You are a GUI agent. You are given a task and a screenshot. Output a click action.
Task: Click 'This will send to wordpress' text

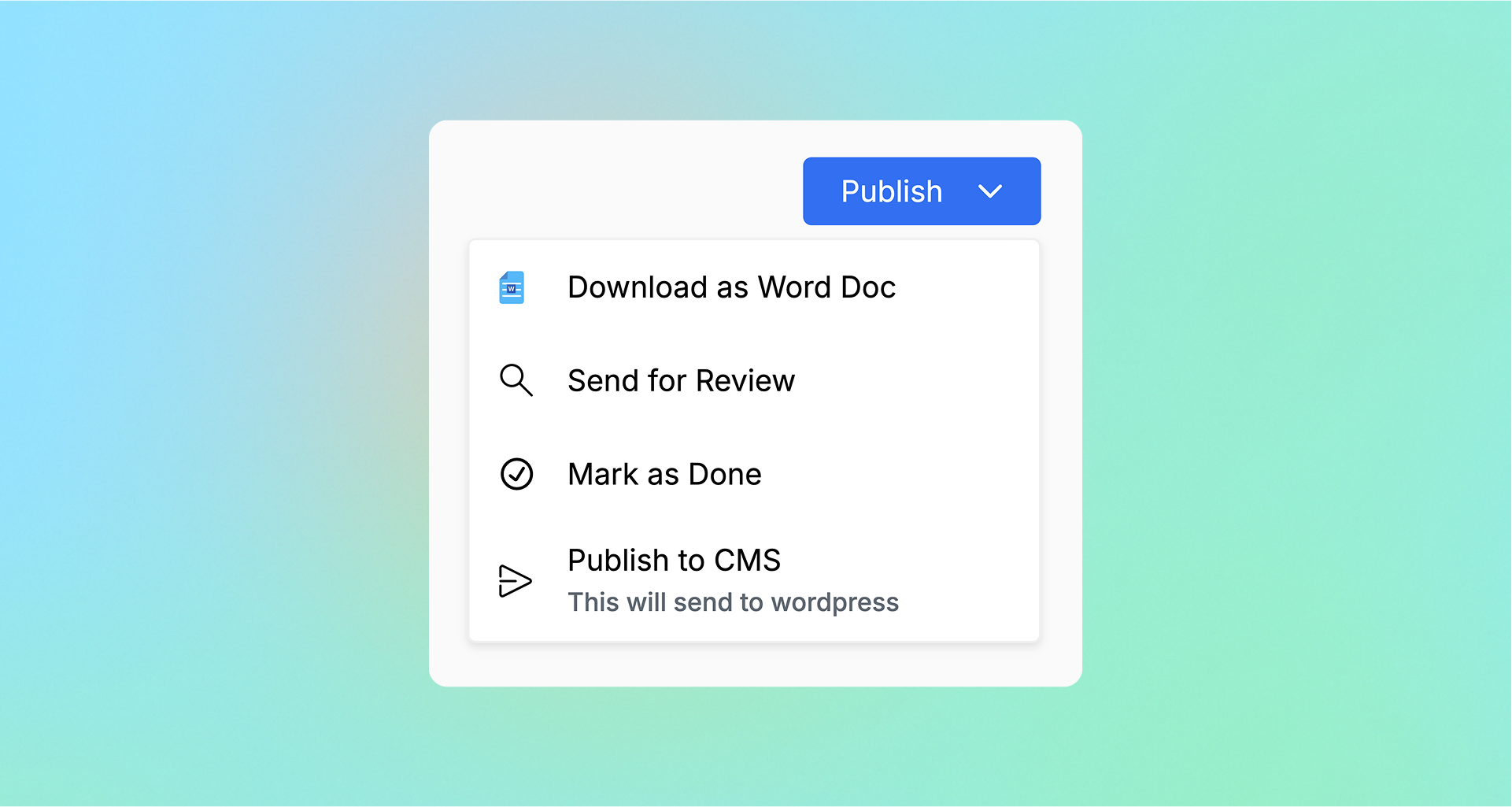733,602
